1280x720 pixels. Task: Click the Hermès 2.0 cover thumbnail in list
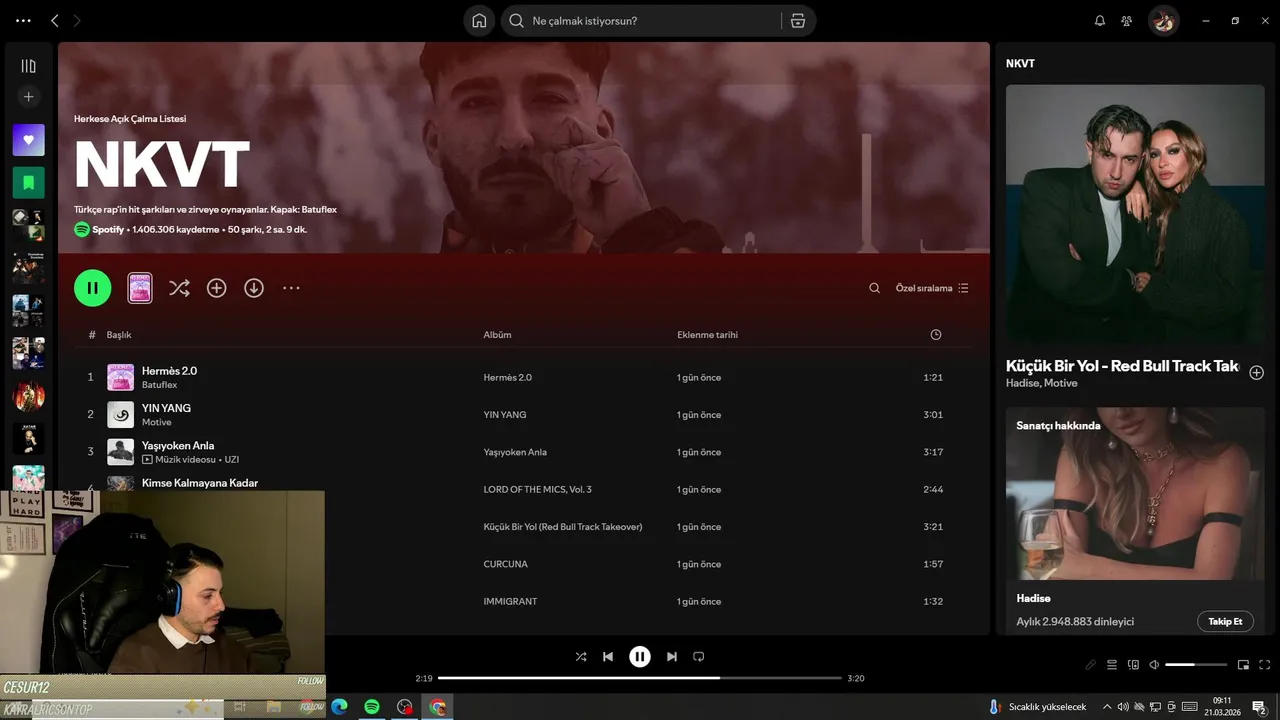[121, 377]
